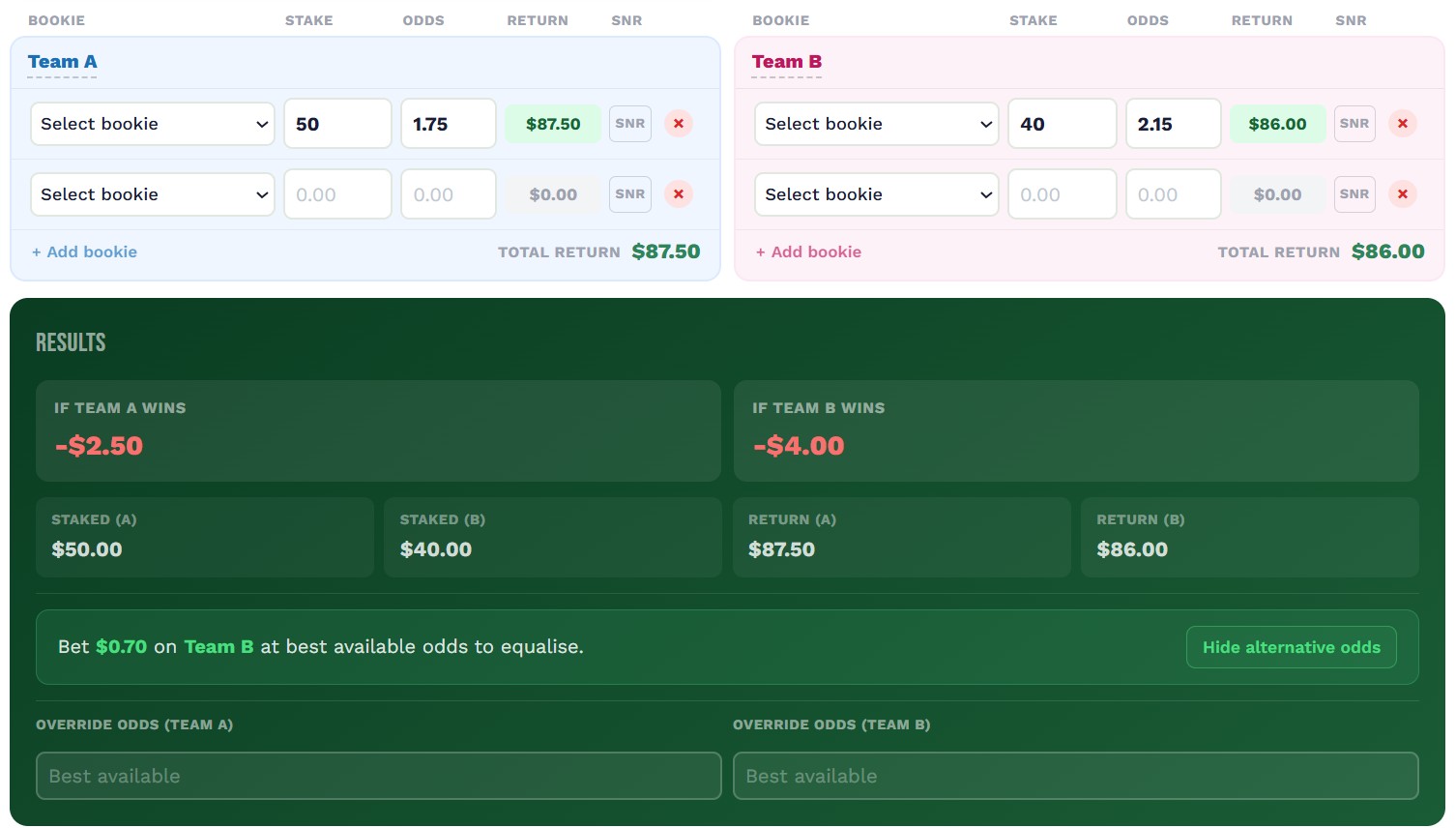The height and width of the screenshot is (828, 1456).
Task: Click the Staked (B) $40.00 value
Action: pos(436,549)
